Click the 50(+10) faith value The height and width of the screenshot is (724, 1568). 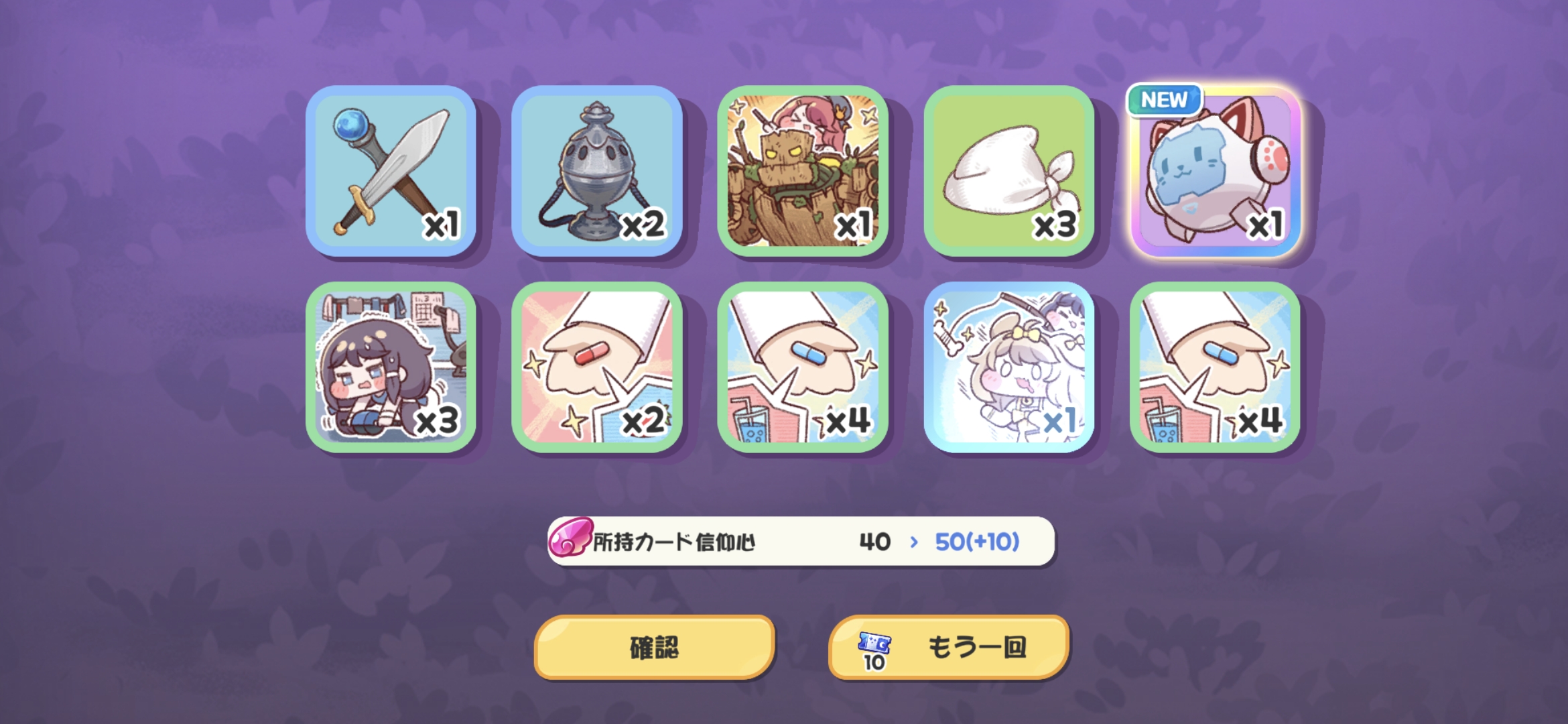click(977, 542)
